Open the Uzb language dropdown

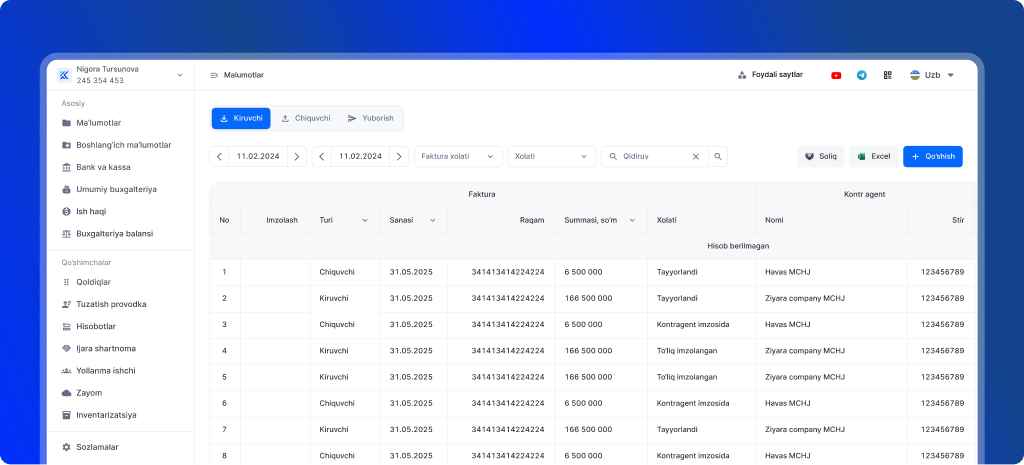click(933, 75)
